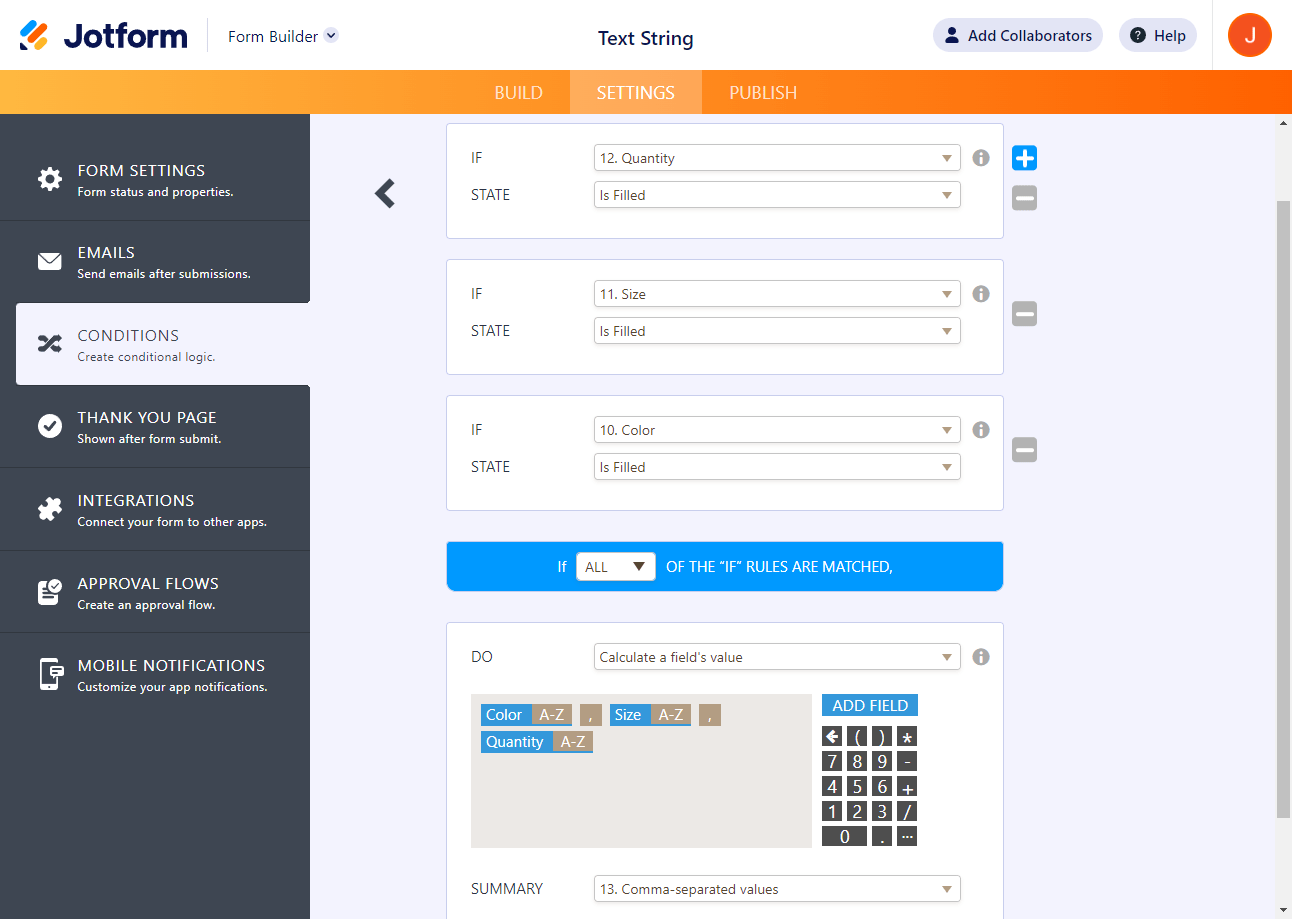The width and height of the screenshot is (1292, 919).
Task: Switch to the PUBLISH tab
Action: click(x=763, y=93)
